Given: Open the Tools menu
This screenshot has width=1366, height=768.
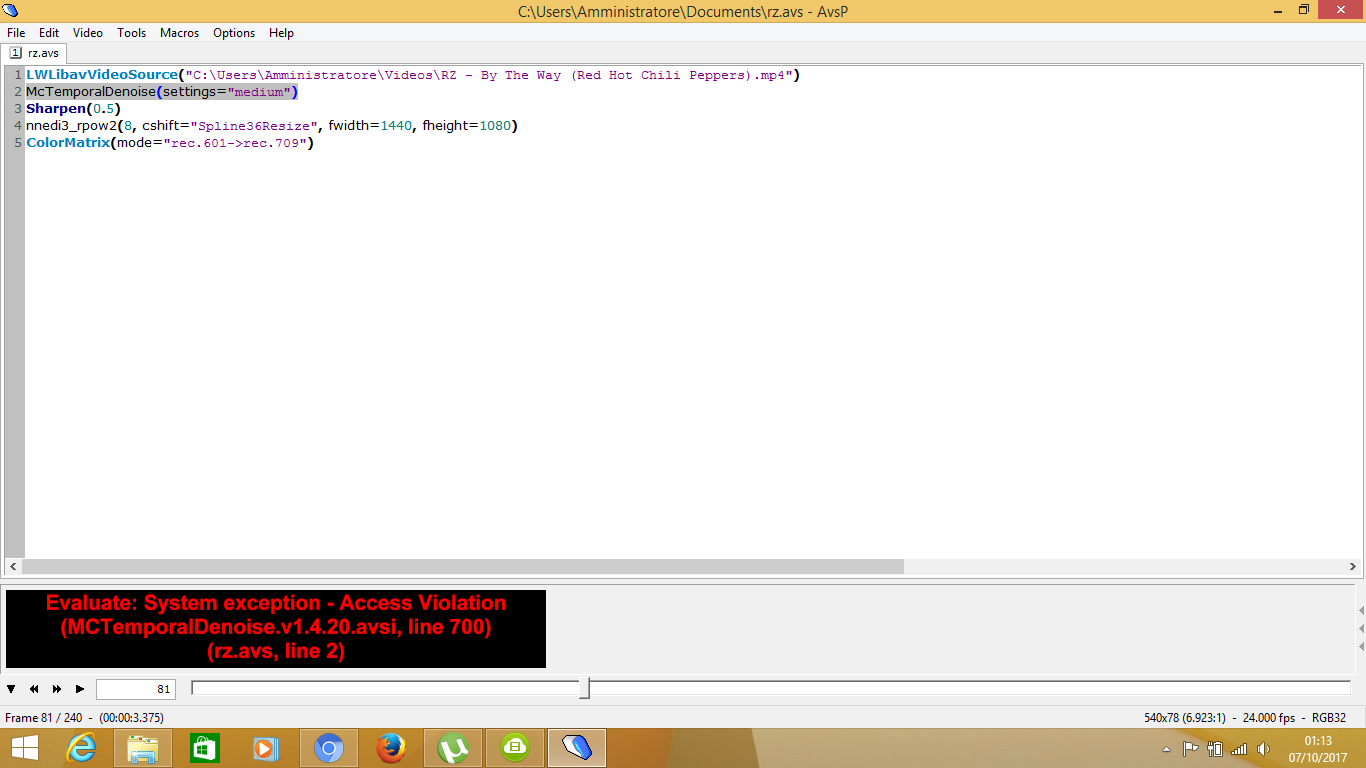Looking at the screenshot, I should coord(131,33).
